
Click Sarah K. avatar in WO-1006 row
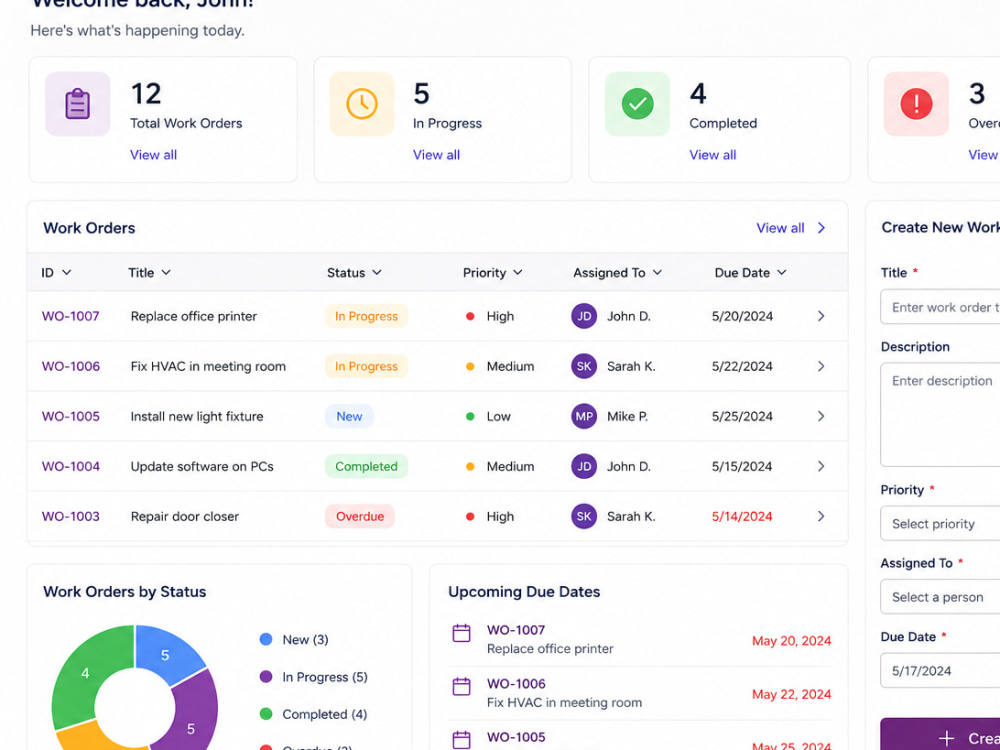click(x=584, y=366)
